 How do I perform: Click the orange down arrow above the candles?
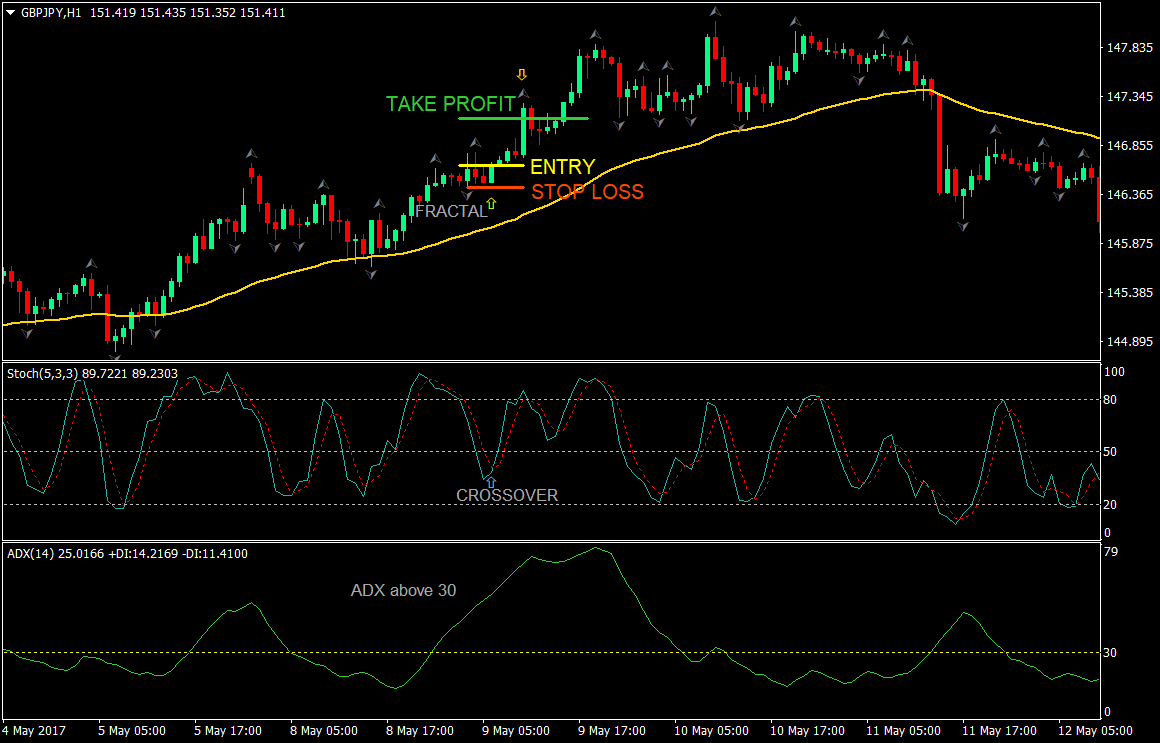(x=521, y=75)
